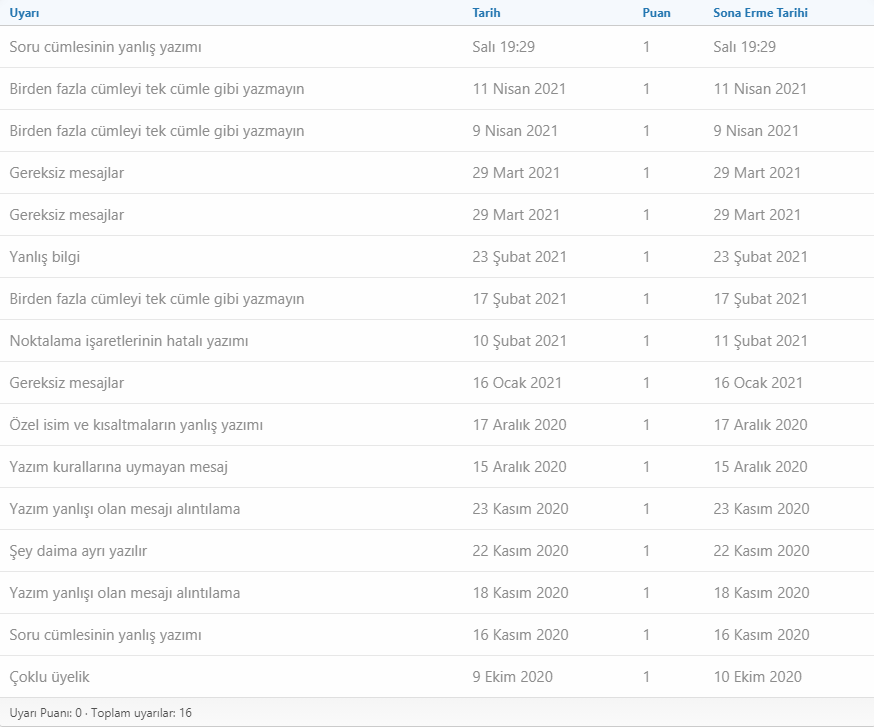The height and width of the screenshot is (727, 874).
Task: Click the Puan column header
Action: [656, 13]
